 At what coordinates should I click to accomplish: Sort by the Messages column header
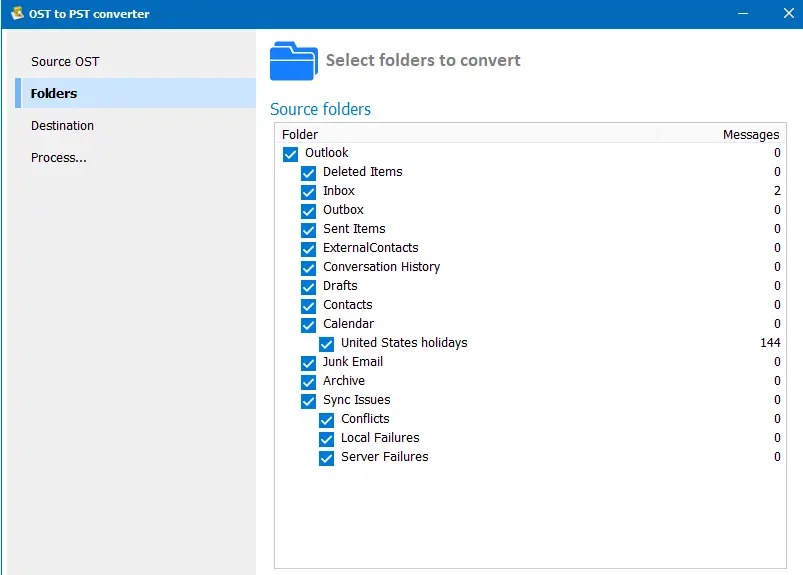(750, 134)
